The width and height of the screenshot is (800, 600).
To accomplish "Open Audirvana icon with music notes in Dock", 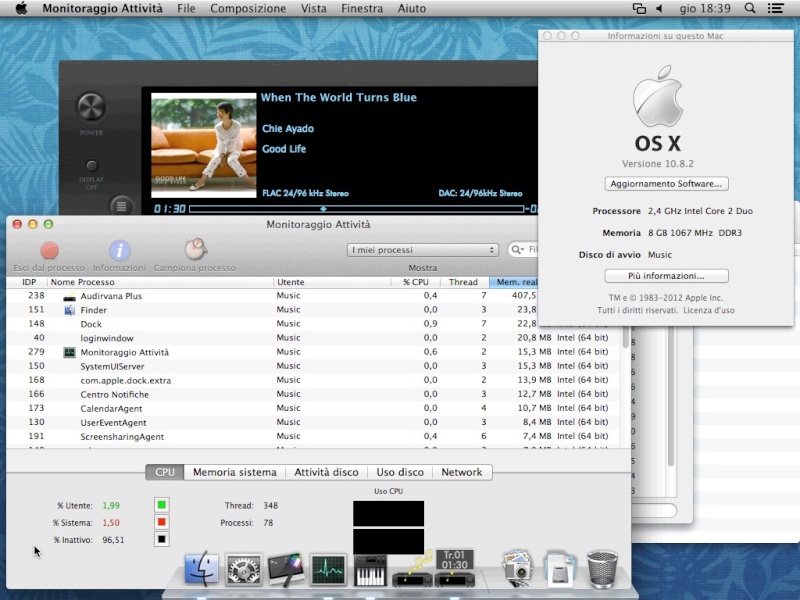I will tap(413, 570).
